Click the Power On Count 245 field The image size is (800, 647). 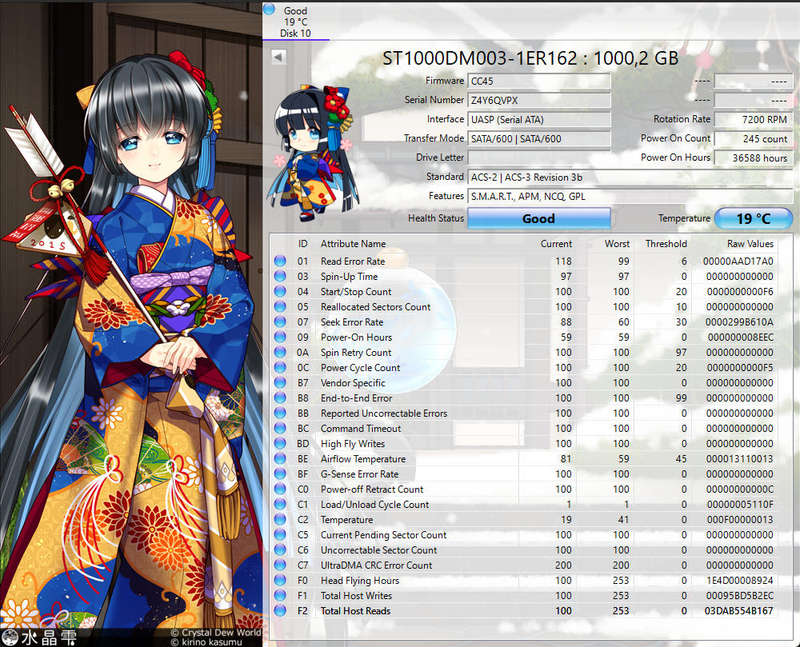coord(754,139)
